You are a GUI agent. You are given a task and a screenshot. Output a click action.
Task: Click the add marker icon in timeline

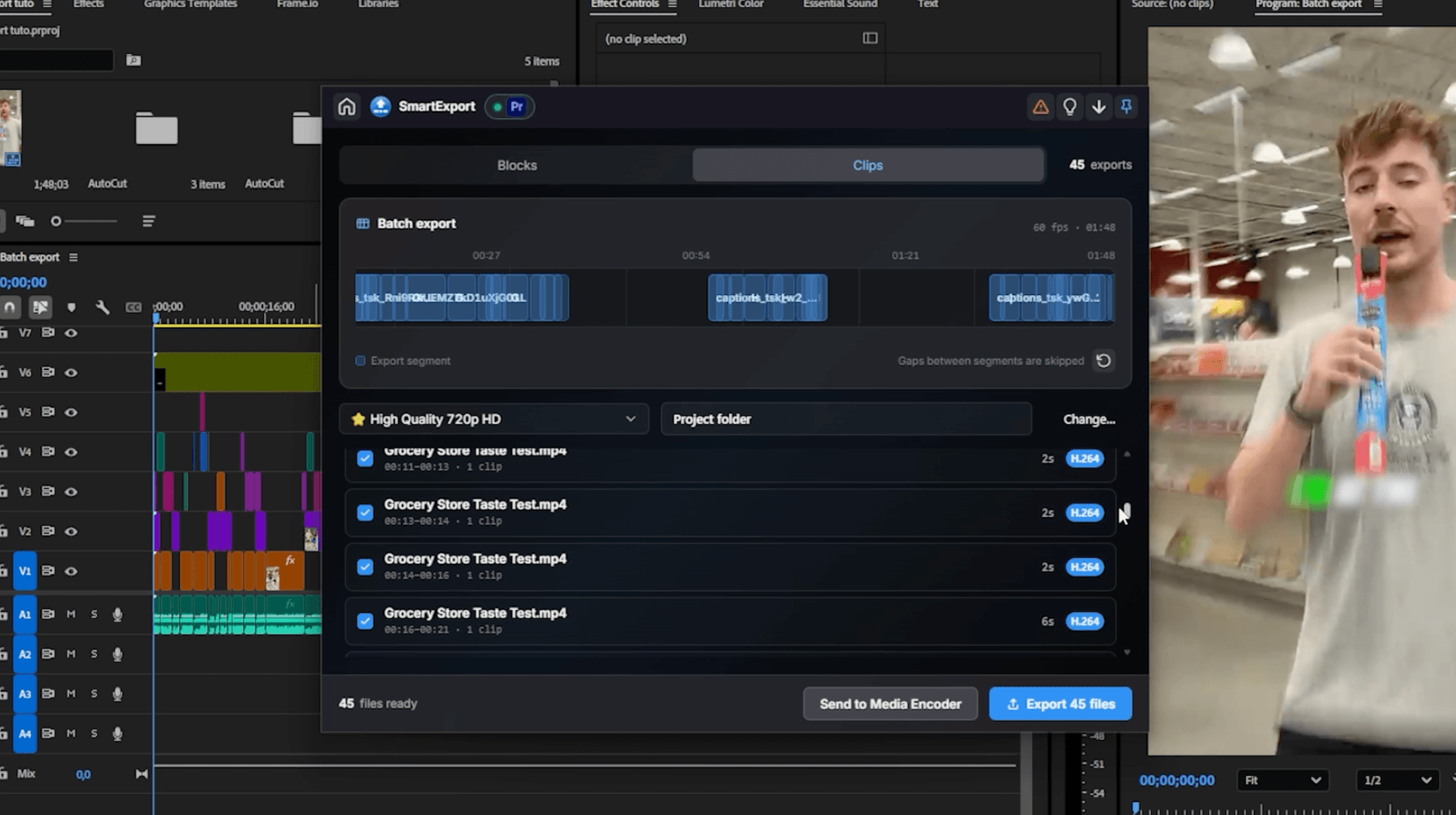tap(71, 307)
